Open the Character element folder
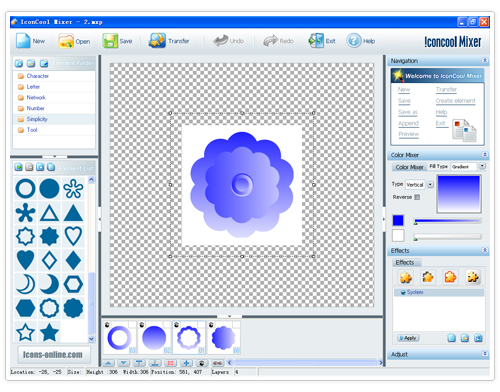The height and width of the screenshot is (392, 500). [54, 76]
